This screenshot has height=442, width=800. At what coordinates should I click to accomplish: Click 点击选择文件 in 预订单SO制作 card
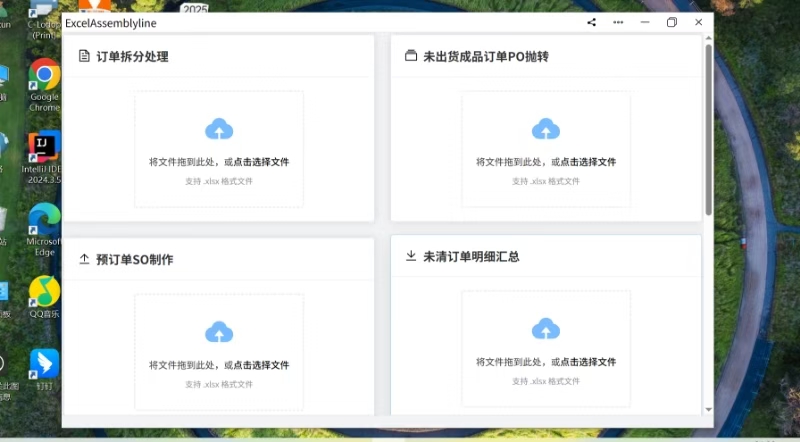(x=261, y=365)
